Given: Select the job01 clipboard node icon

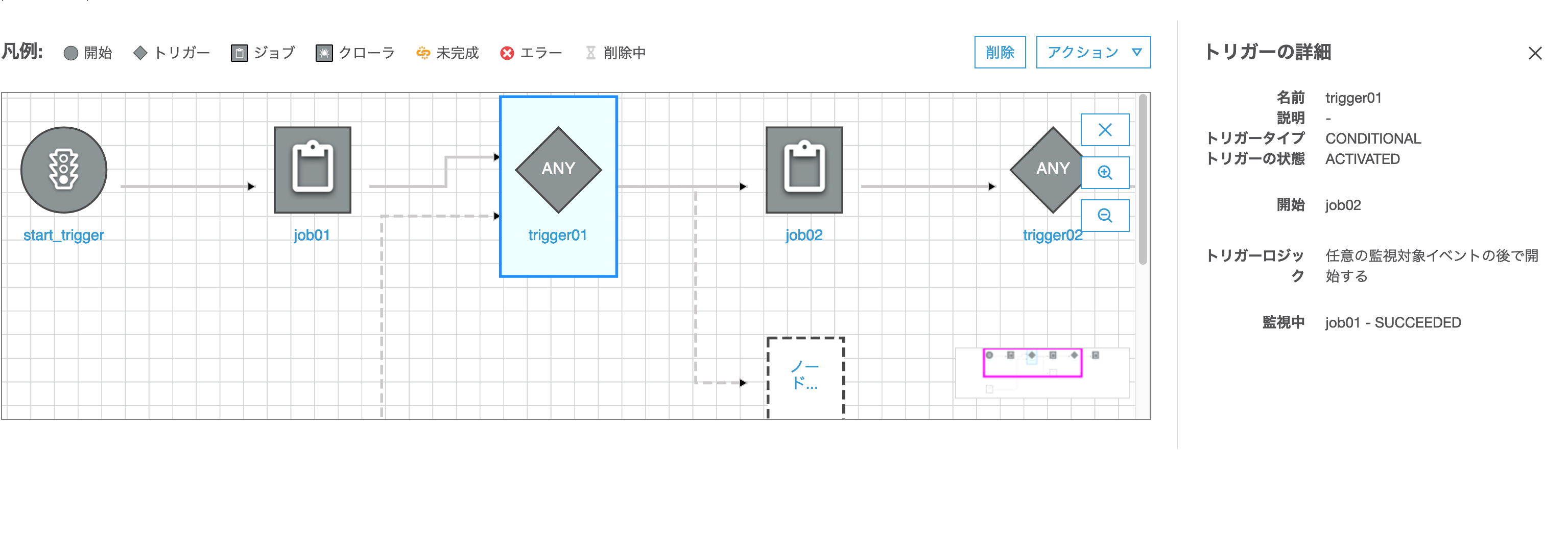Looking at the screenshot, I should coord(312,170).
